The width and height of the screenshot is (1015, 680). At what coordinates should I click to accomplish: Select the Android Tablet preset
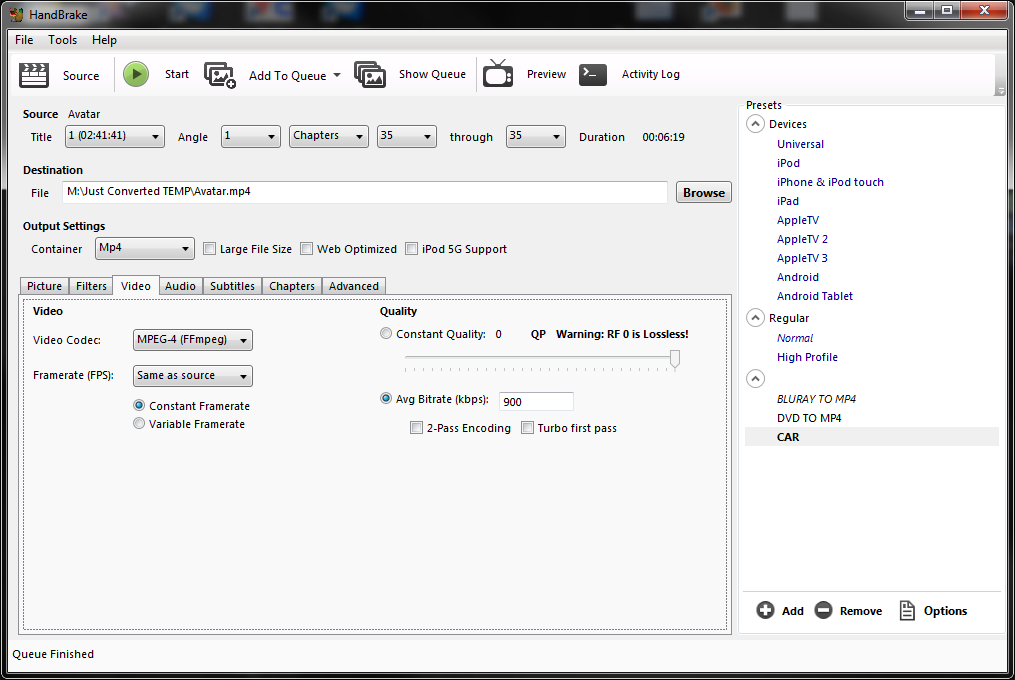815,296
